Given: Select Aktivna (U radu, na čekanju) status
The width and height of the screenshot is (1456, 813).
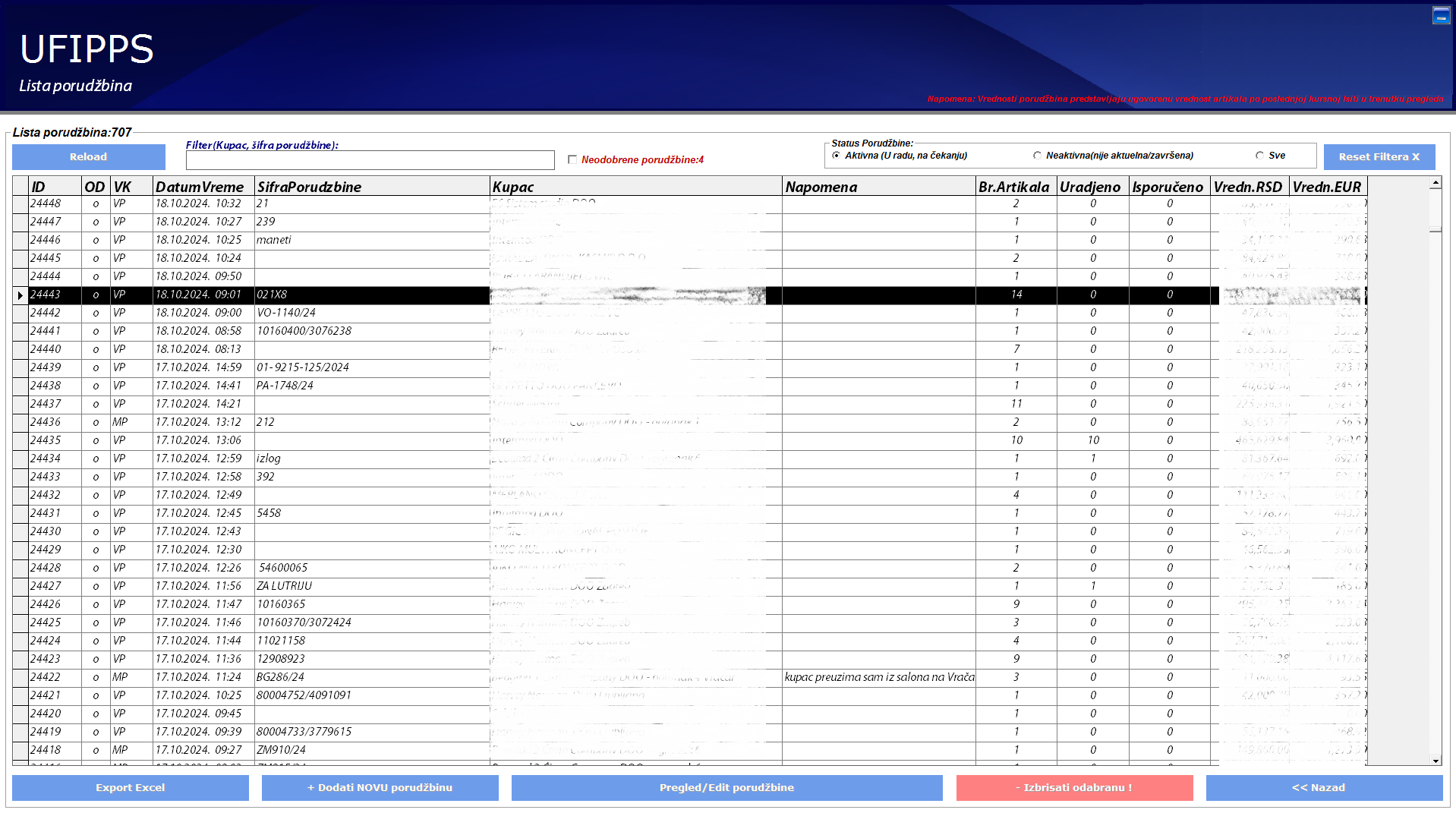Looking at the screenshot, I should point(837,156).
